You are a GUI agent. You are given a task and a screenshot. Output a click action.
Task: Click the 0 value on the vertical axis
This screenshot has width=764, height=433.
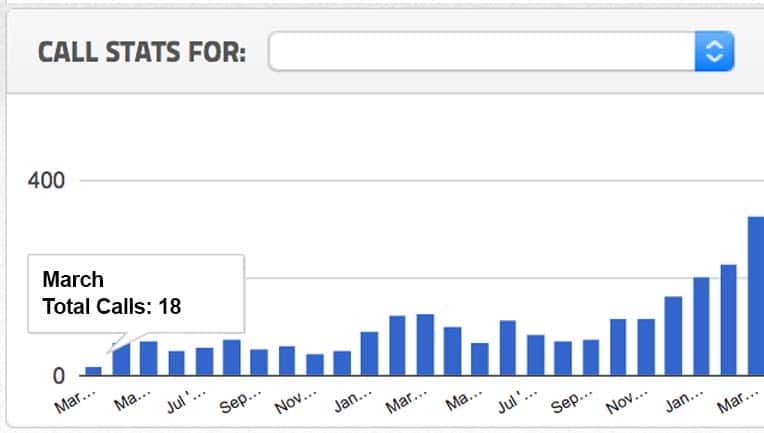click(58, 376)
